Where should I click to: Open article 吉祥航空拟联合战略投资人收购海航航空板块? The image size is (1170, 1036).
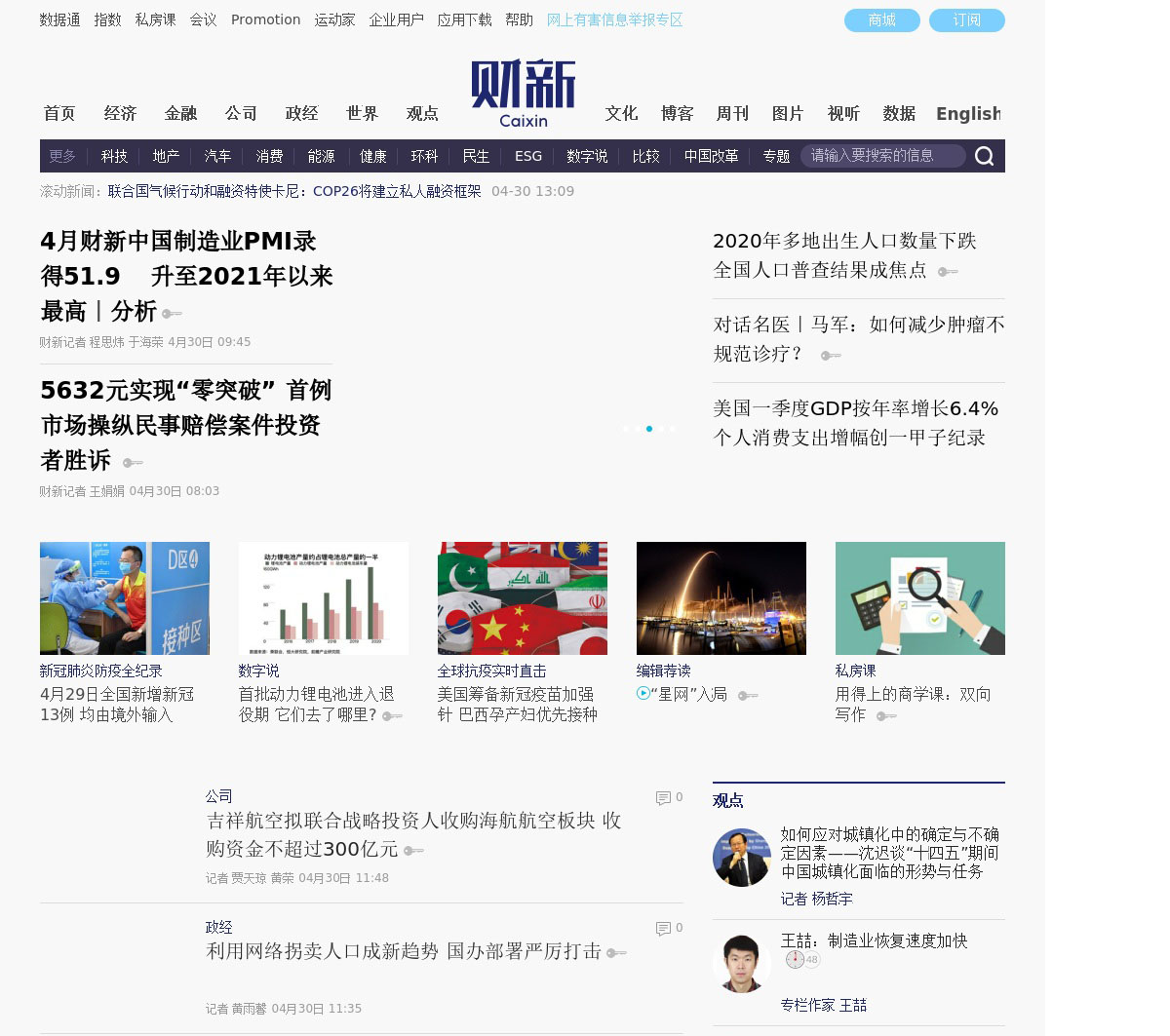pyautogui.click(x=413, y=834)
